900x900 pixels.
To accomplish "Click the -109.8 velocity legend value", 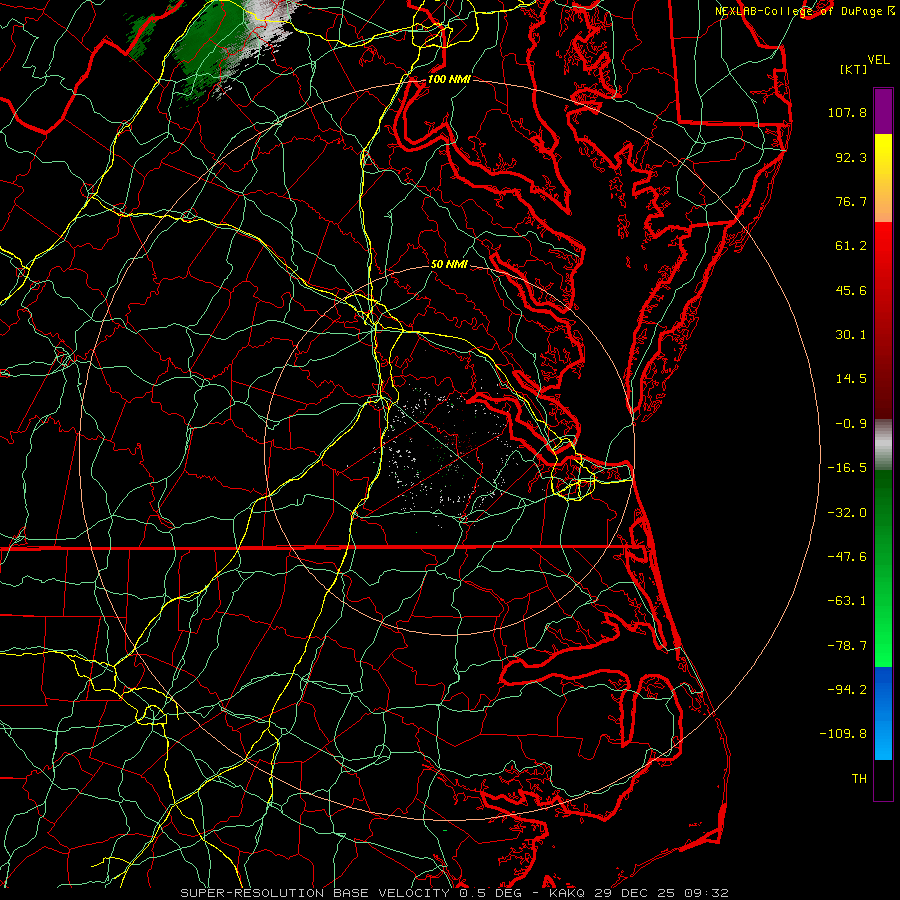I will pos(843,734).
